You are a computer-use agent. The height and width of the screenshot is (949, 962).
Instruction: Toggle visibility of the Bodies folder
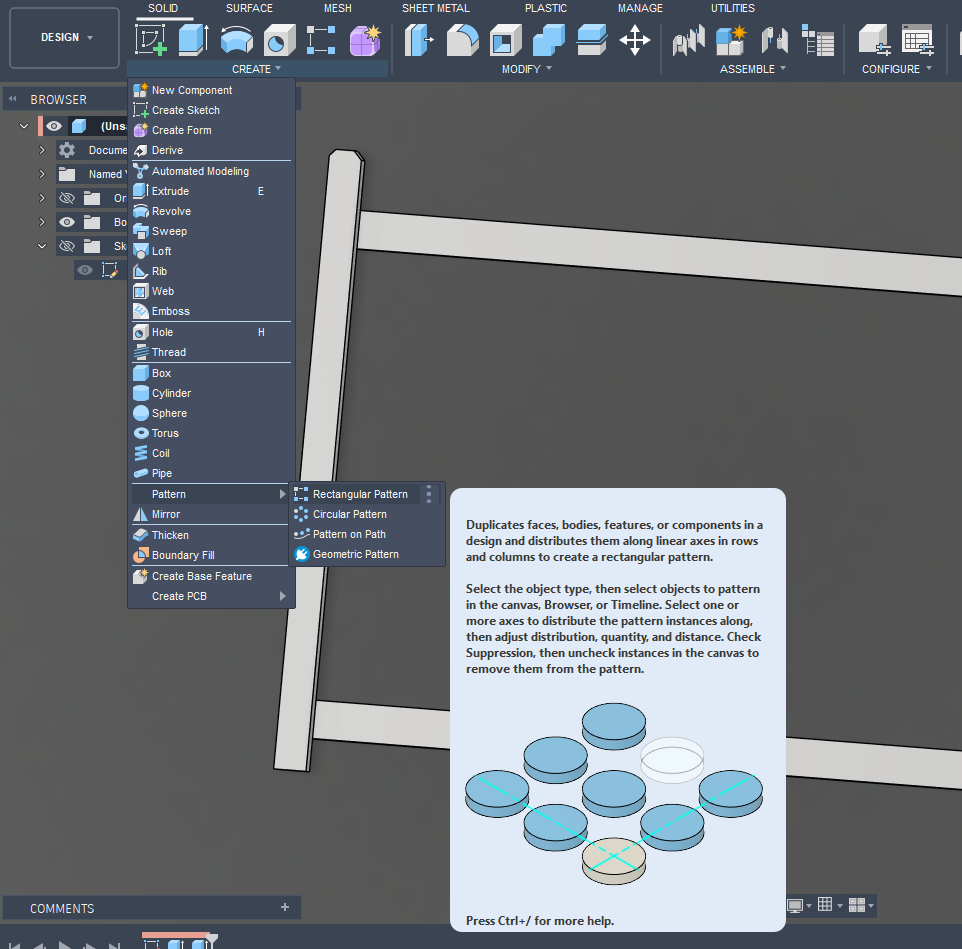pyautogui.click(x=67, y=222)
